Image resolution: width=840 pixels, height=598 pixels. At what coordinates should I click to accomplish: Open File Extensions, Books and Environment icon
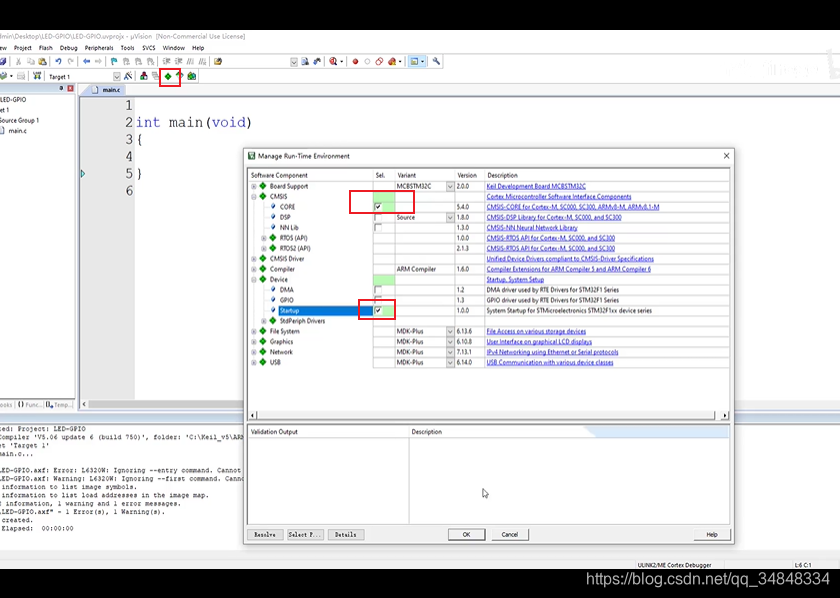pyautogui.click(x=144, y=77)
